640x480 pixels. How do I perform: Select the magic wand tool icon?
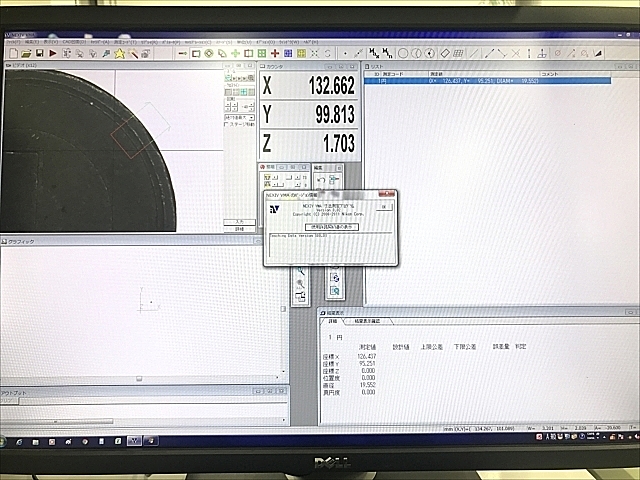tap(133, 53)
